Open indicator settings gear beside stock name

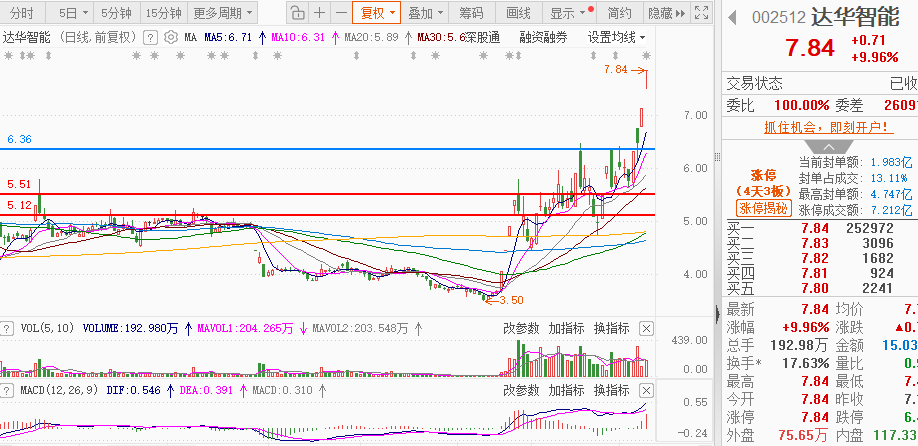point(170,37)
